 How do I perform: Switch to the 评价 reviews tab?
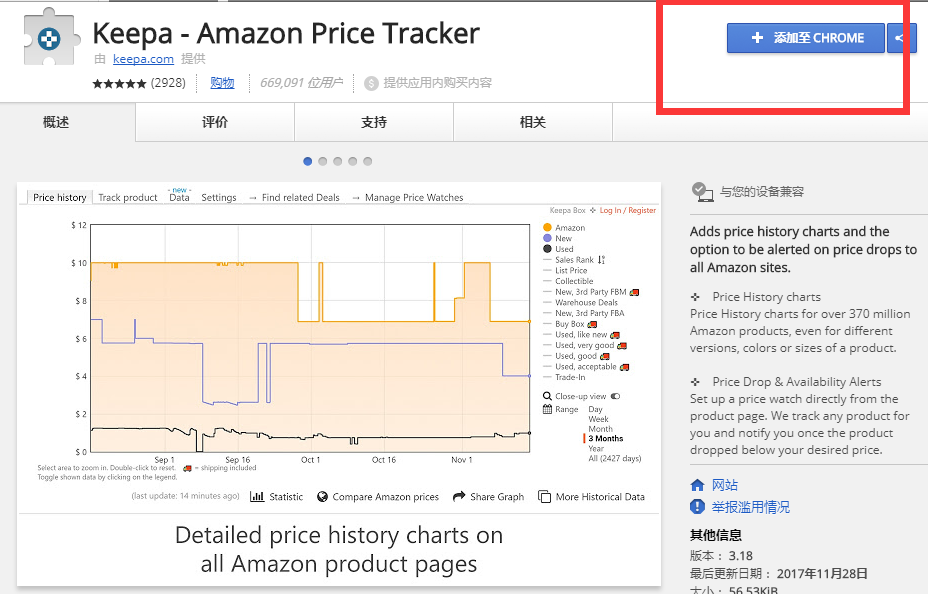[215, 122]
